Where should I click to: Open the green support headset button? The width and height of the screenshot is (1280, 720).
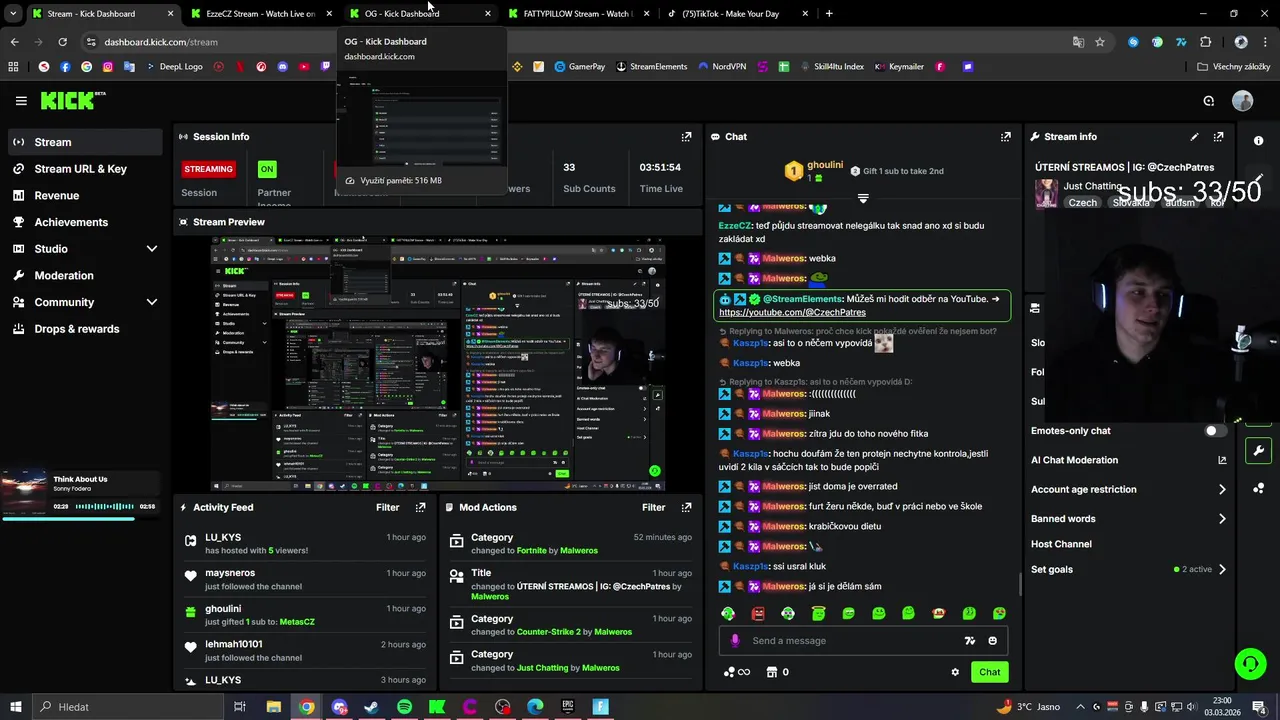click(1249, 664)
